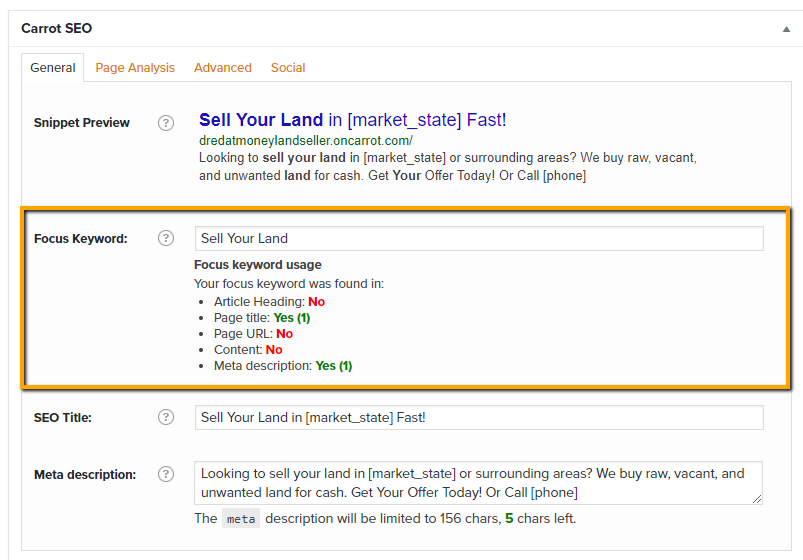
Task: Click the Carrot SEO panel heading
Action: (x=56, y=28)
